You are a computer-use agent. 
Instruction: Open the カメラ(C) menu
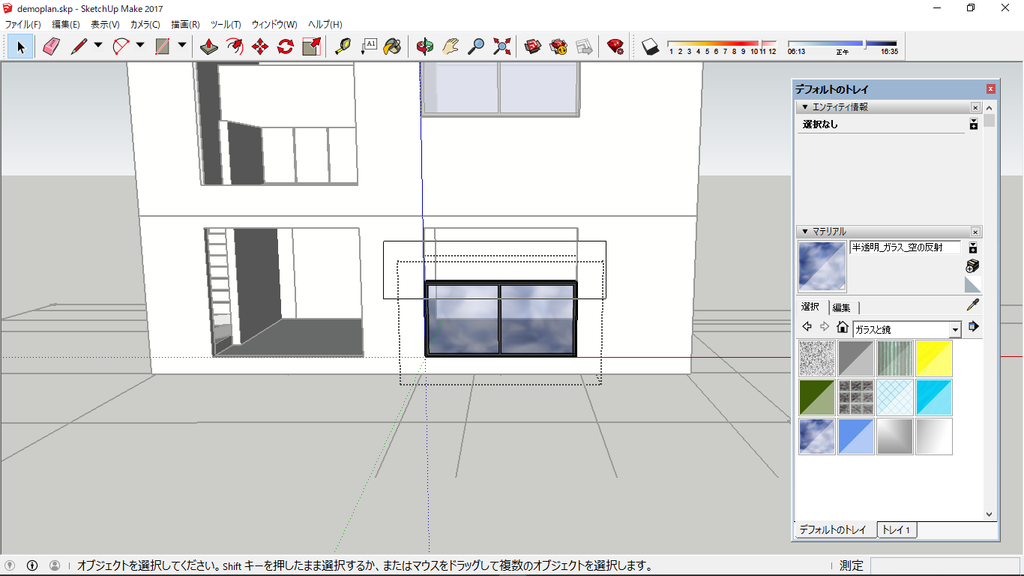(x=145, y=24)
